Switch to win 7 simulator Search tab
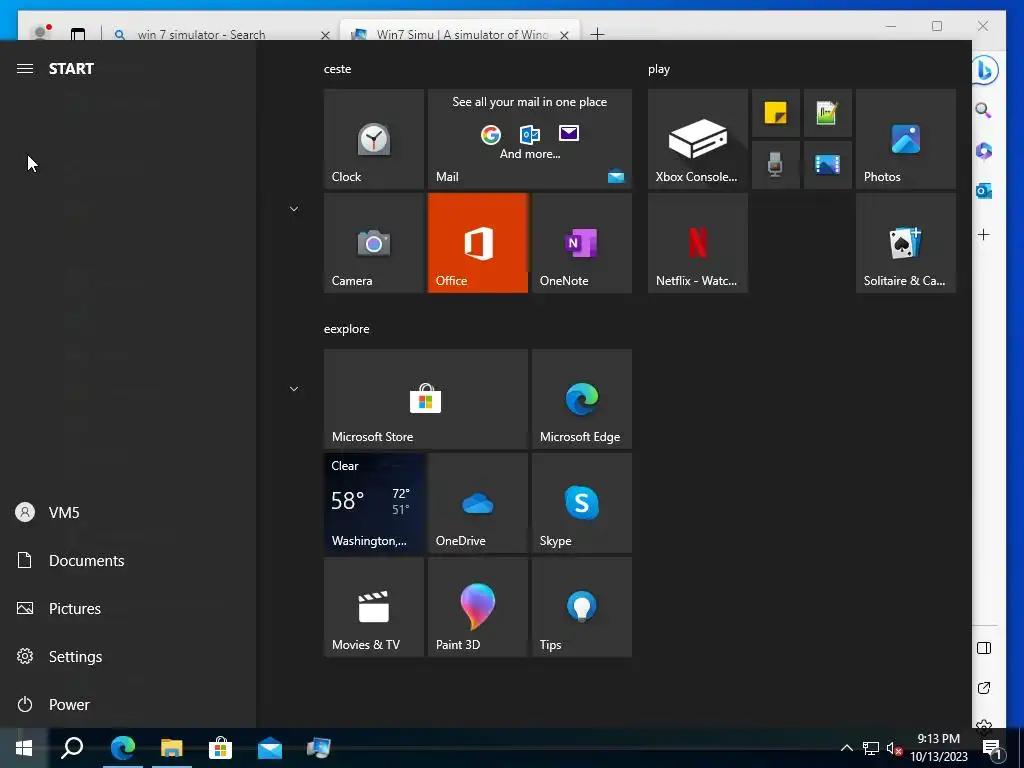This screenshot has width=1024, height=768. [x=201, y=35]
